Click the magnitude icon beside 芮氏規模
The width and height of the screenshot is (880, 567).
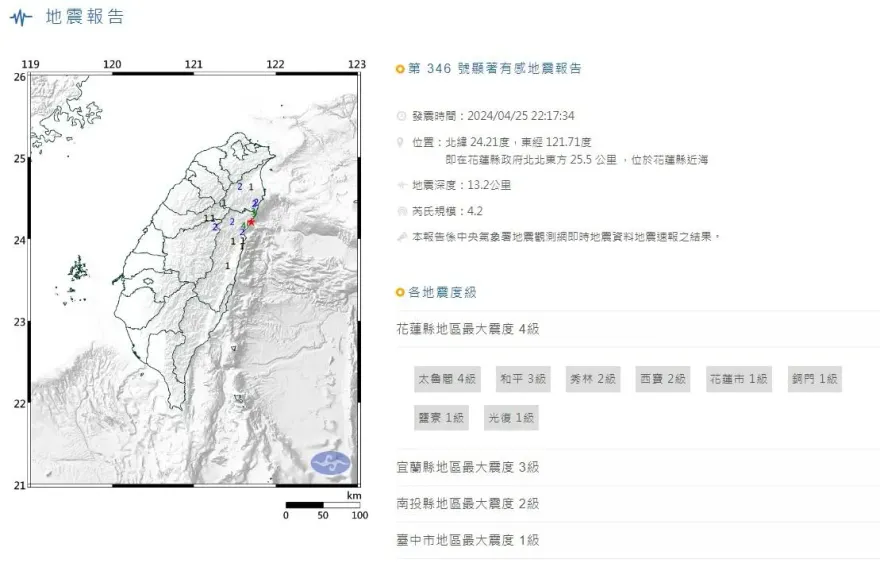pyautogui.click(x=402, y=211)
